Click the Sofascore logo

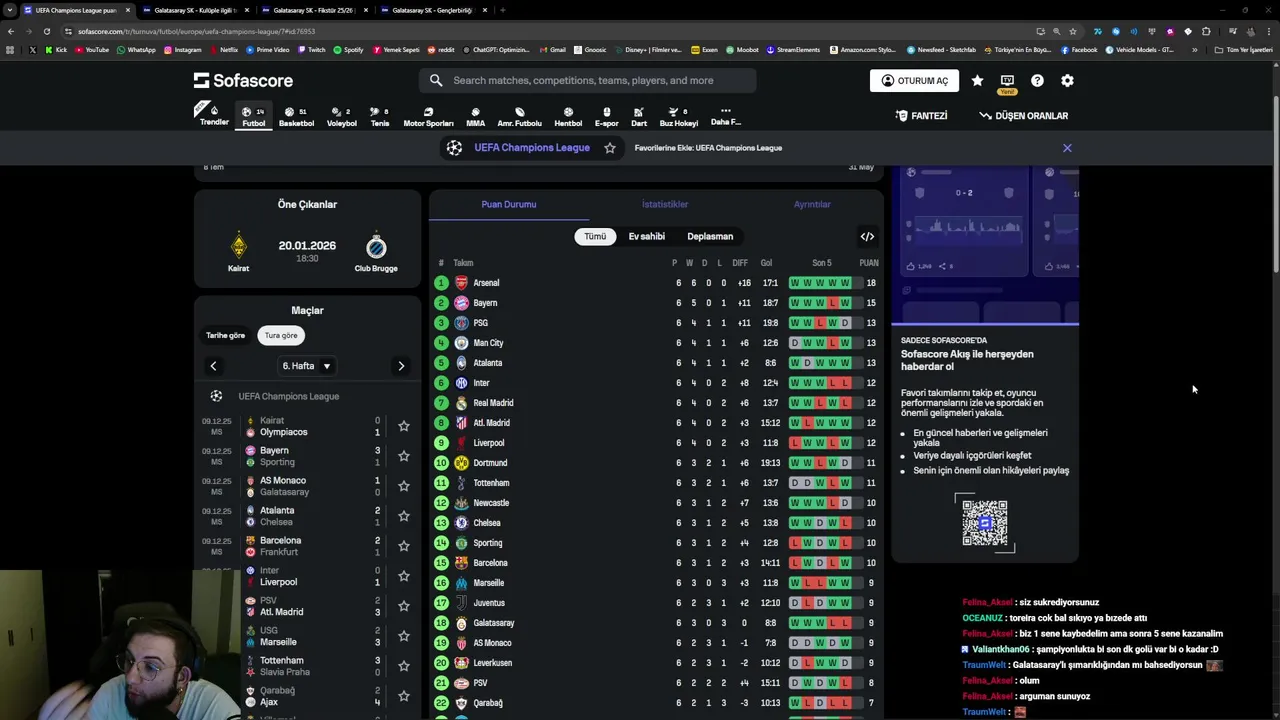[x=243, y=81]
